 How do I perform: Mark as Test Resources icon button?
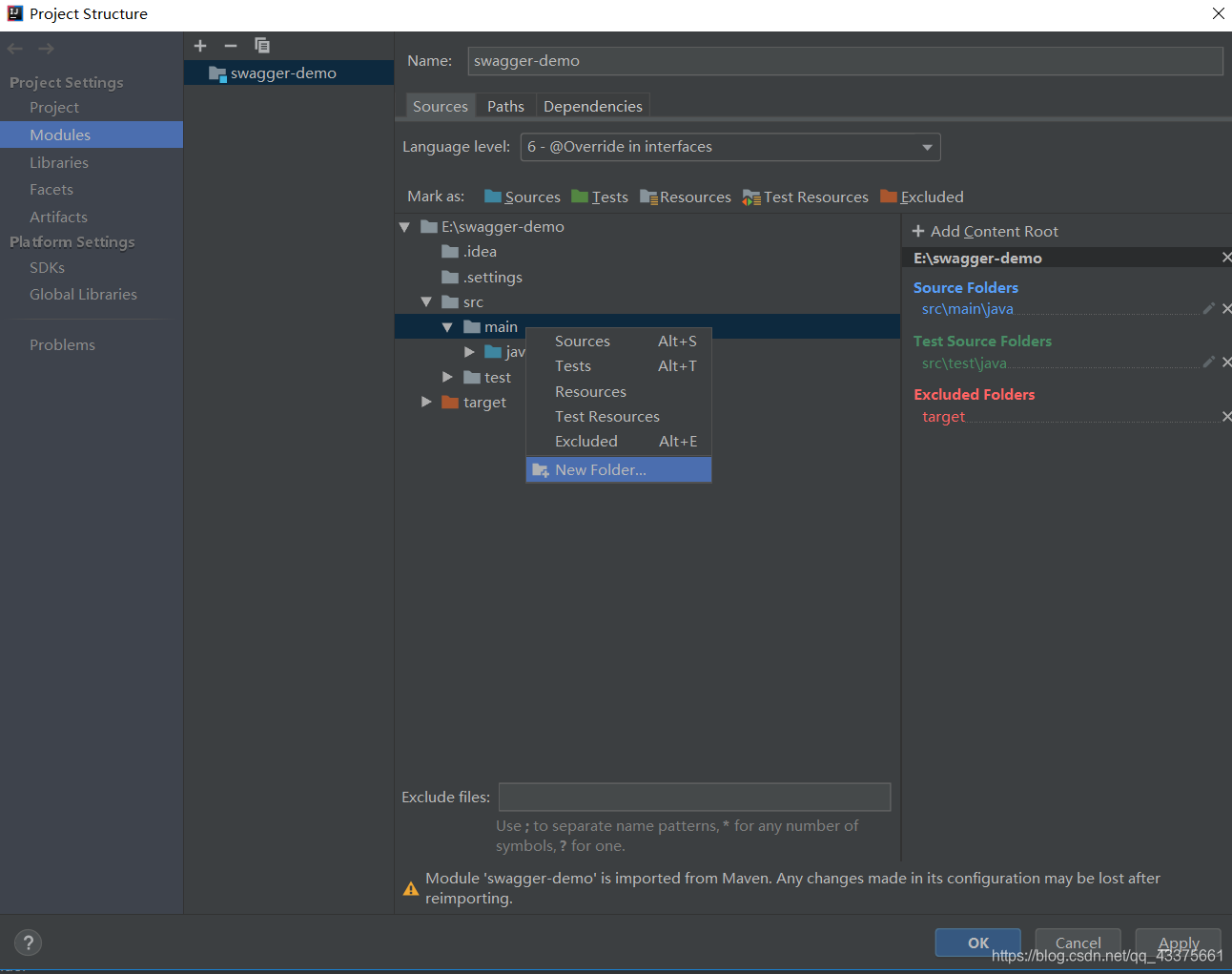tap(806, 197)
